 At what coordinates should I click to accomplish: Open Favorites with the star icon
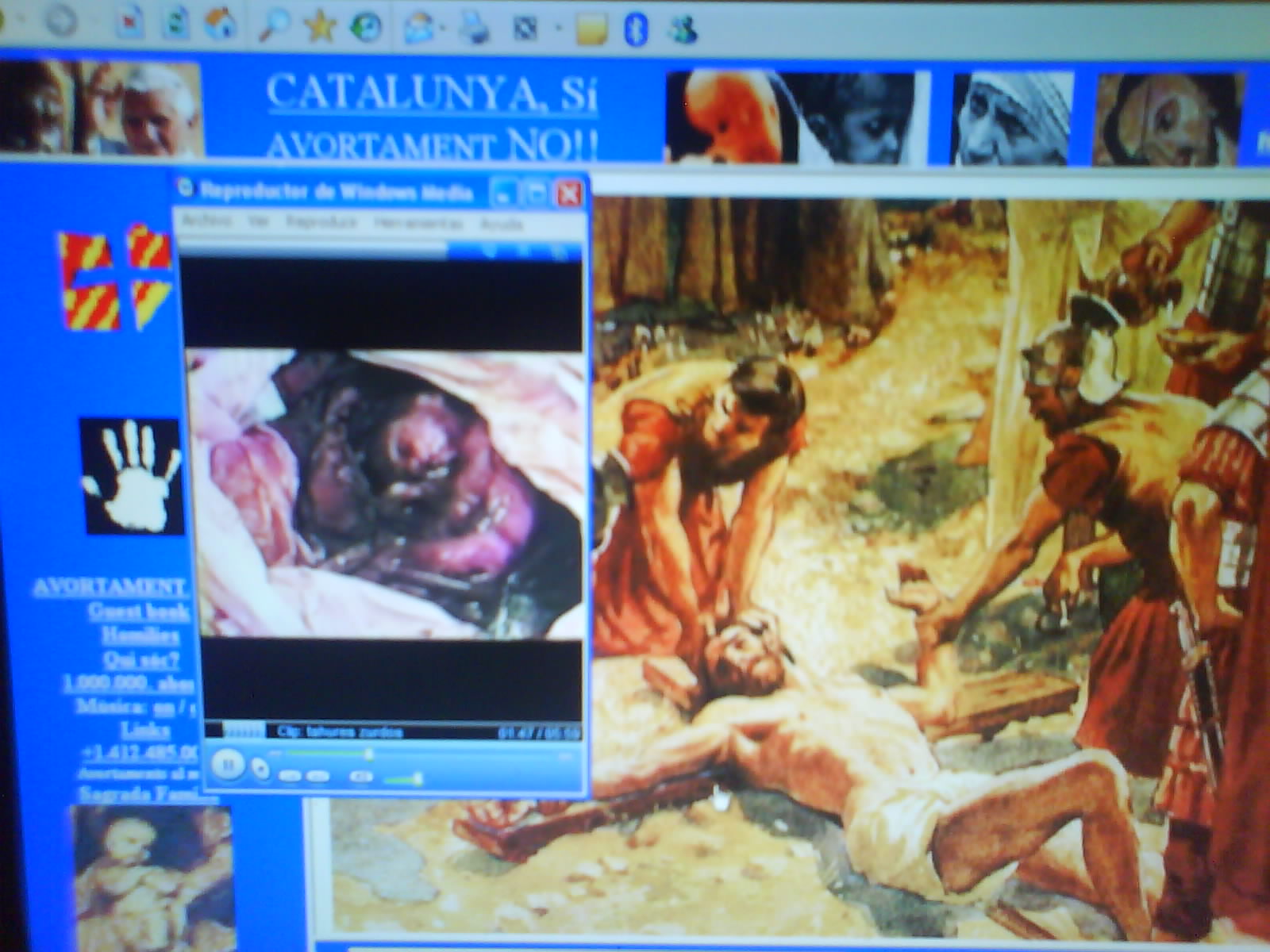point(320,28)
